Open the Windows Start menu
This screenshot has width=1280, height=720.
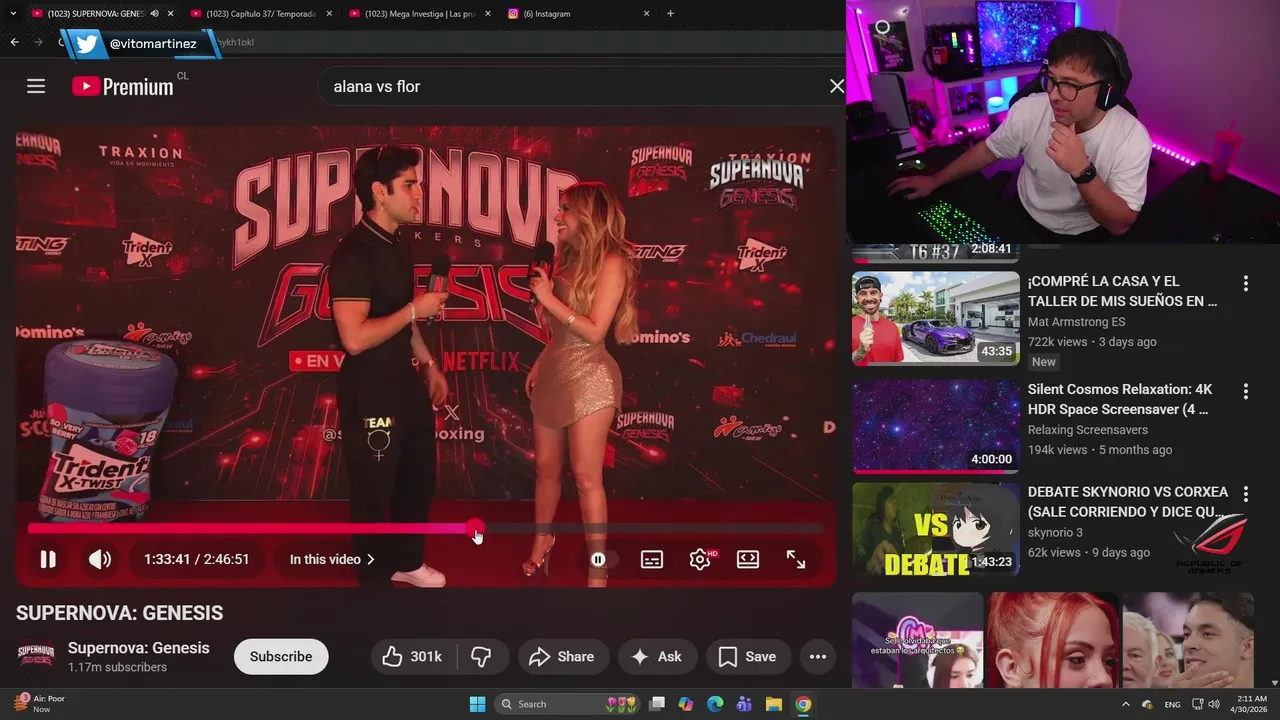pyautogui.click(x=477, y=704)
